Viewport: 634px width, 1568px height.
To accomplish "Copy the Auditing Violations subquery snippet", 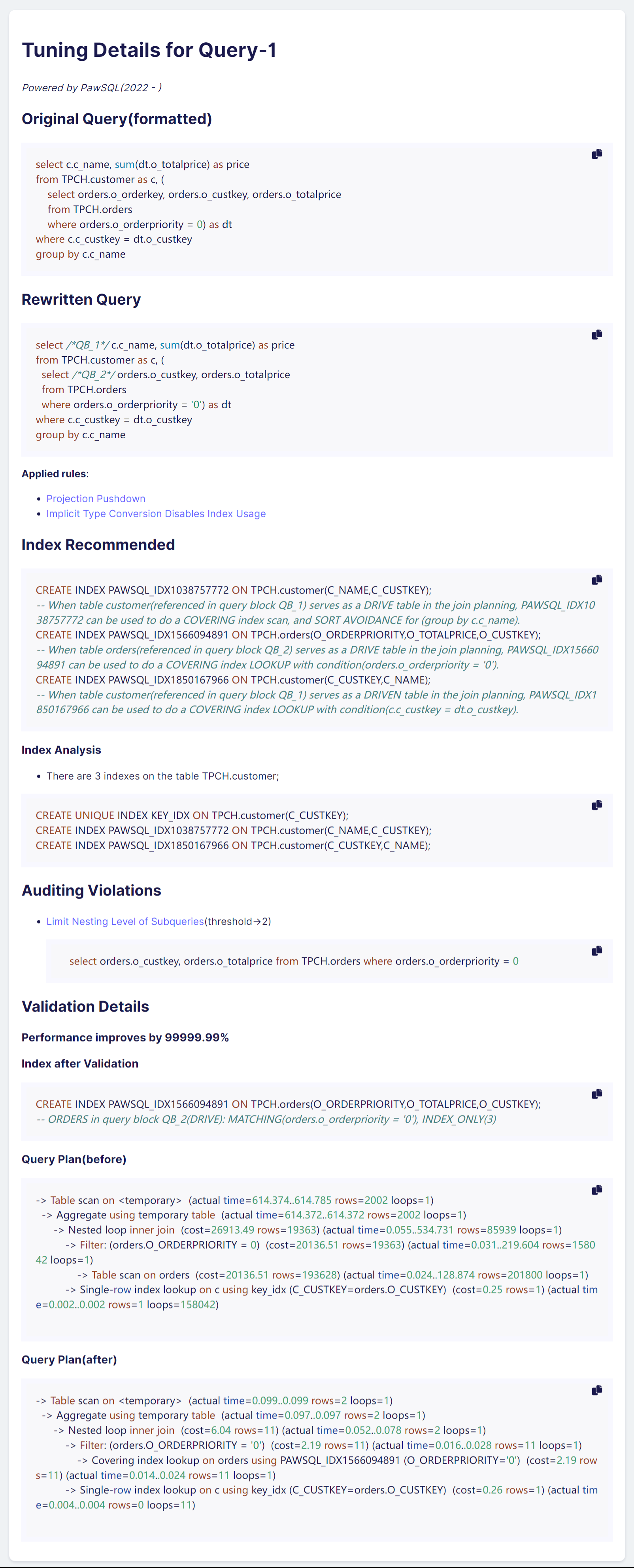I will coord(596,950).
